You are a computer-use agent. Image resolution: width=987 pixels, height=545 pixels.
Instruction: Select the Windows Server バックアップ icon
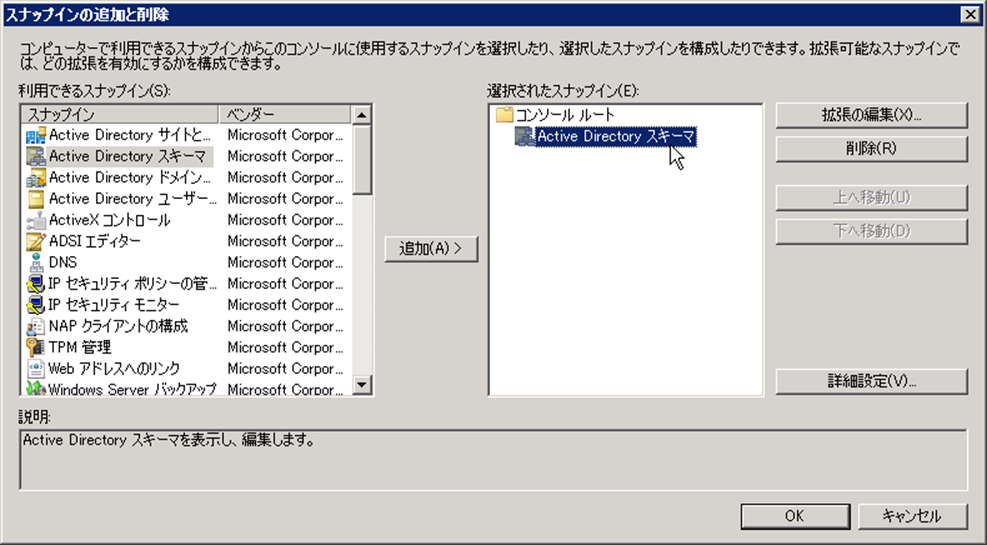click(x=36, y=389)
